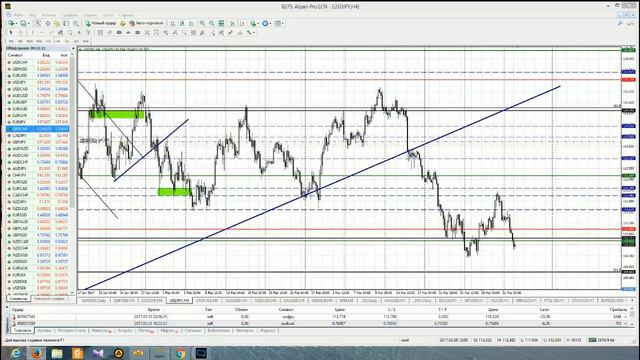The height and width of the screenshot is (360, 640).
Task: Open the История Счета terminal tab
Action: pyautogui.click(x=71, y=331)
